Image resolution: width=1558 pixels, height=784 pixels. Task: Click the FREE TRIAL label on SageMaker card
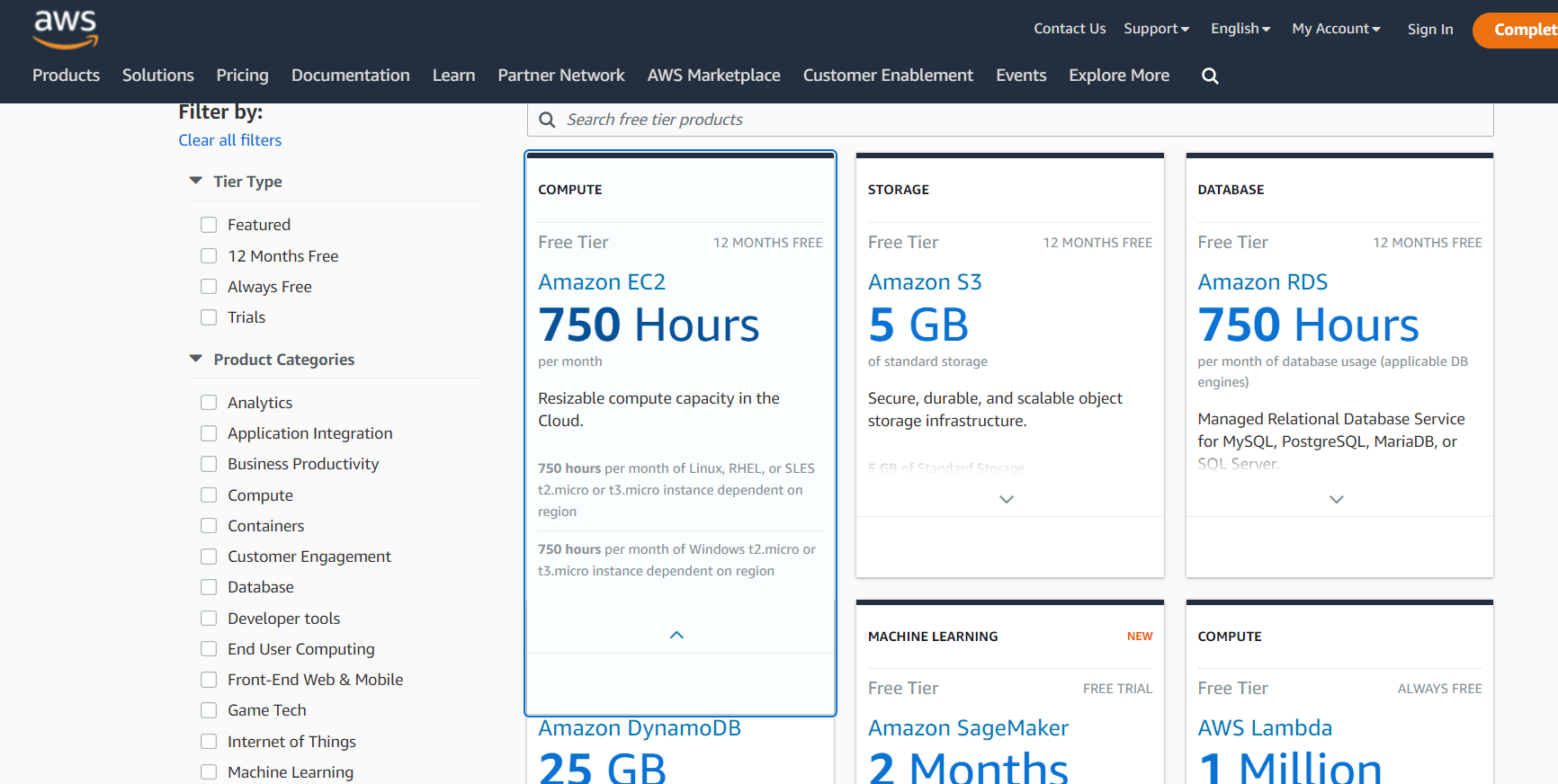[x=1117, y=689]
